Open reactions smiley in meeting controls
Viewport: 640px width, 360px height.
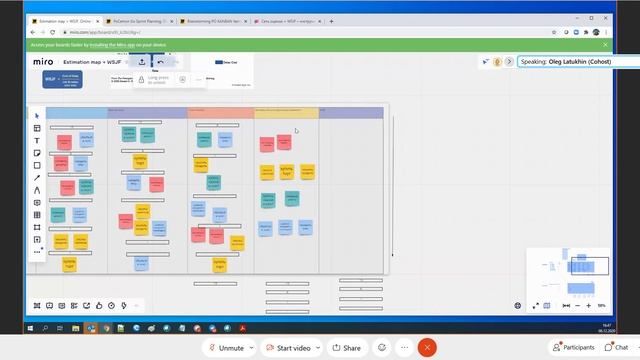coord(382,348)
